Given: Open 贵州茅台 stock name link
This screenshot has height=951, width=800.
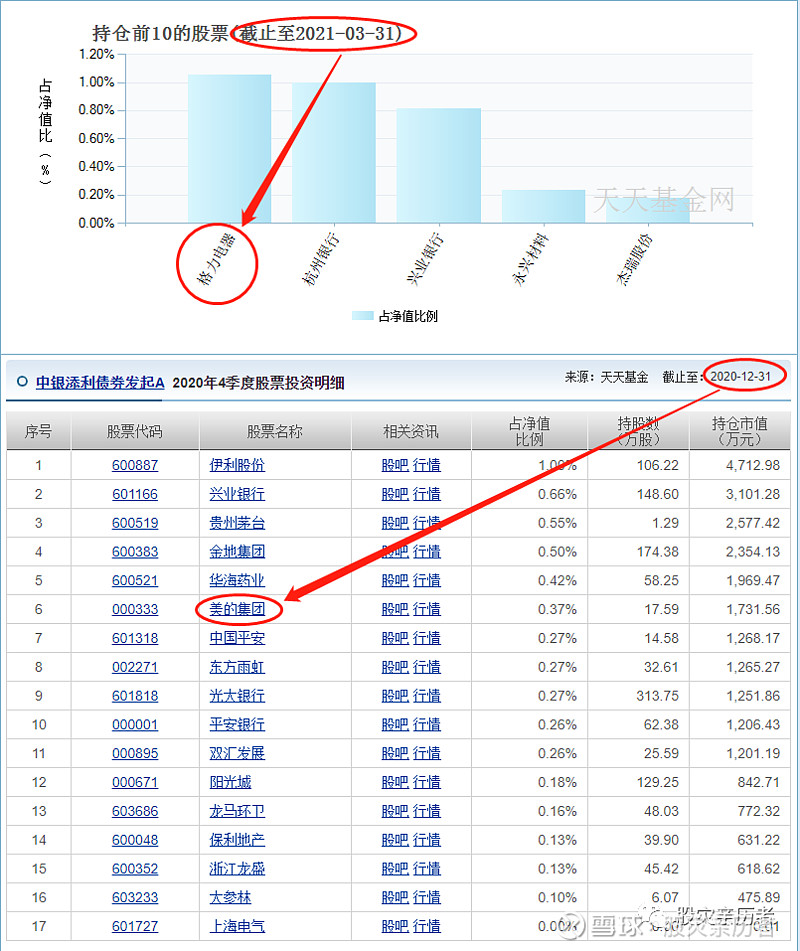Looking at the screenshot, I should (237, 523).
